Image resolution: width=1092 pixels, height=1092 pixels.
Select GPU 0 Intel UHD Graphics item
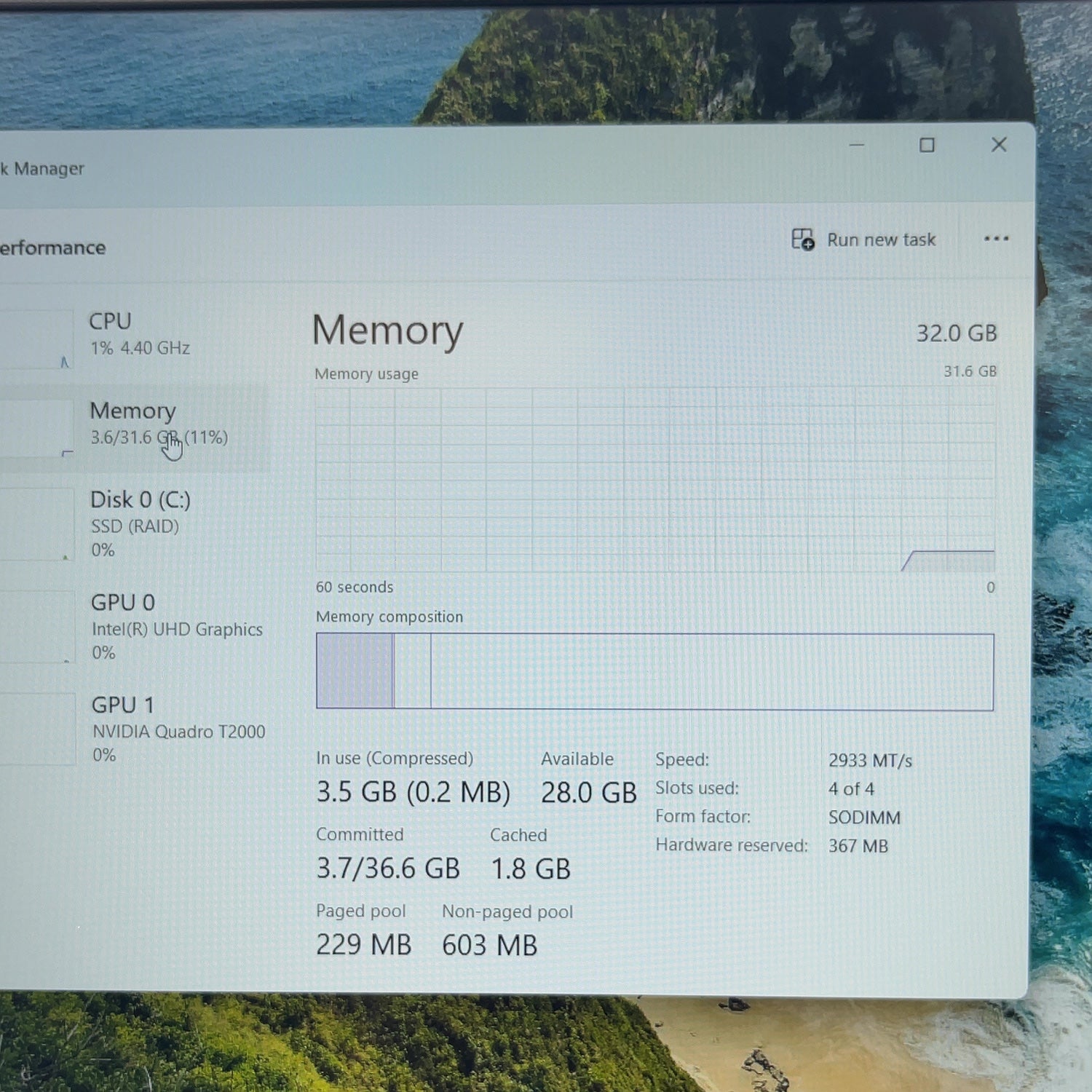(x=135, y=627)
